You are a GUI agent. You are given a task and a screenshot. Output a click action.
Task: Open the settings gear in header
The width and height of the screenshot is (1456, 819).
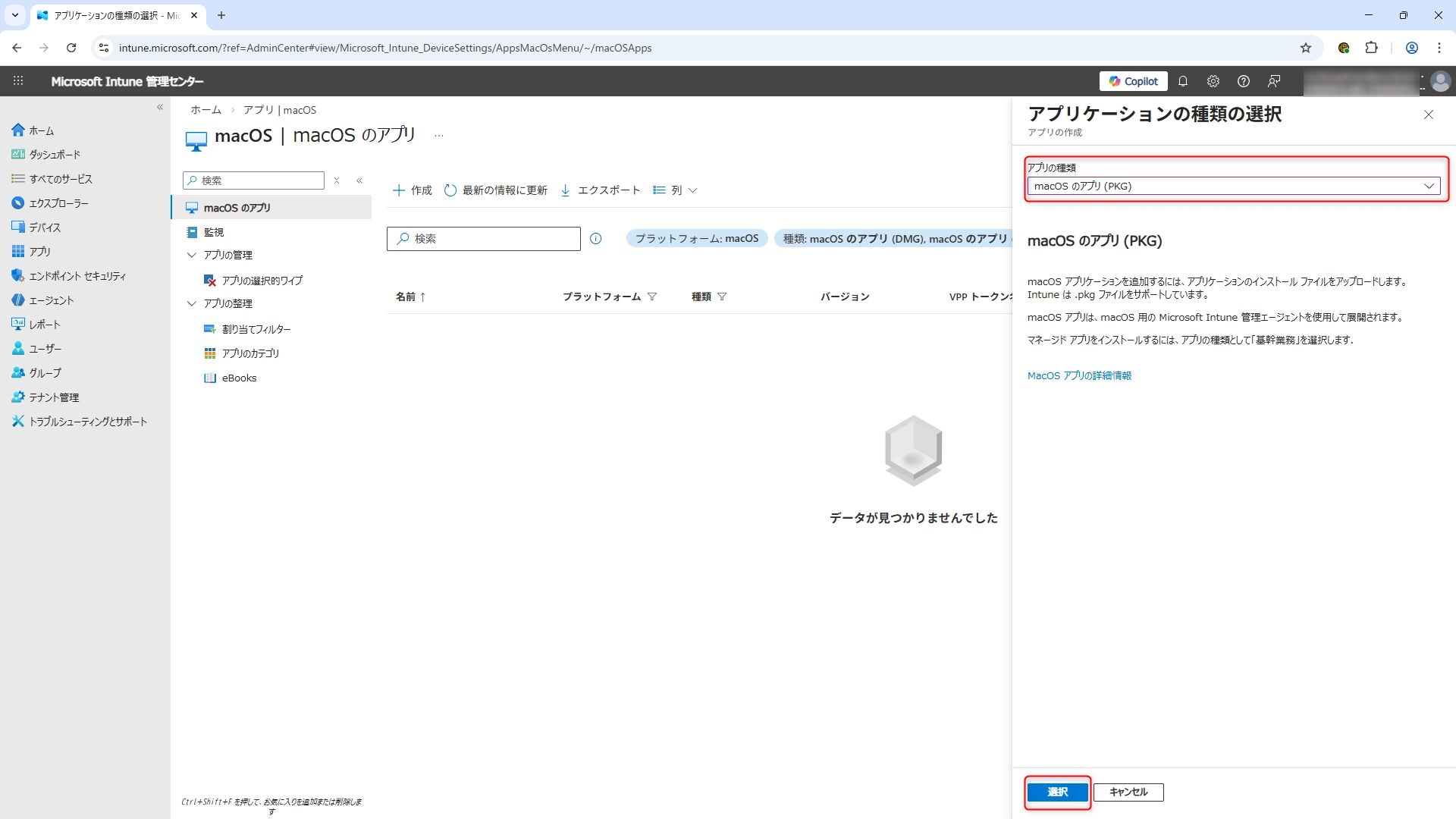tap(1213, 81)
